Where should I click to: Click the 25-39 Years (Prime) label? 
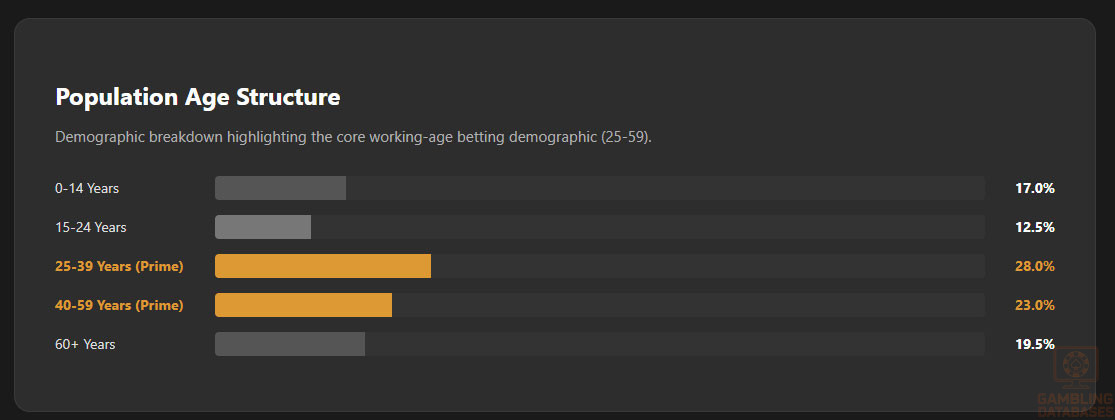(x=119, y=266)
